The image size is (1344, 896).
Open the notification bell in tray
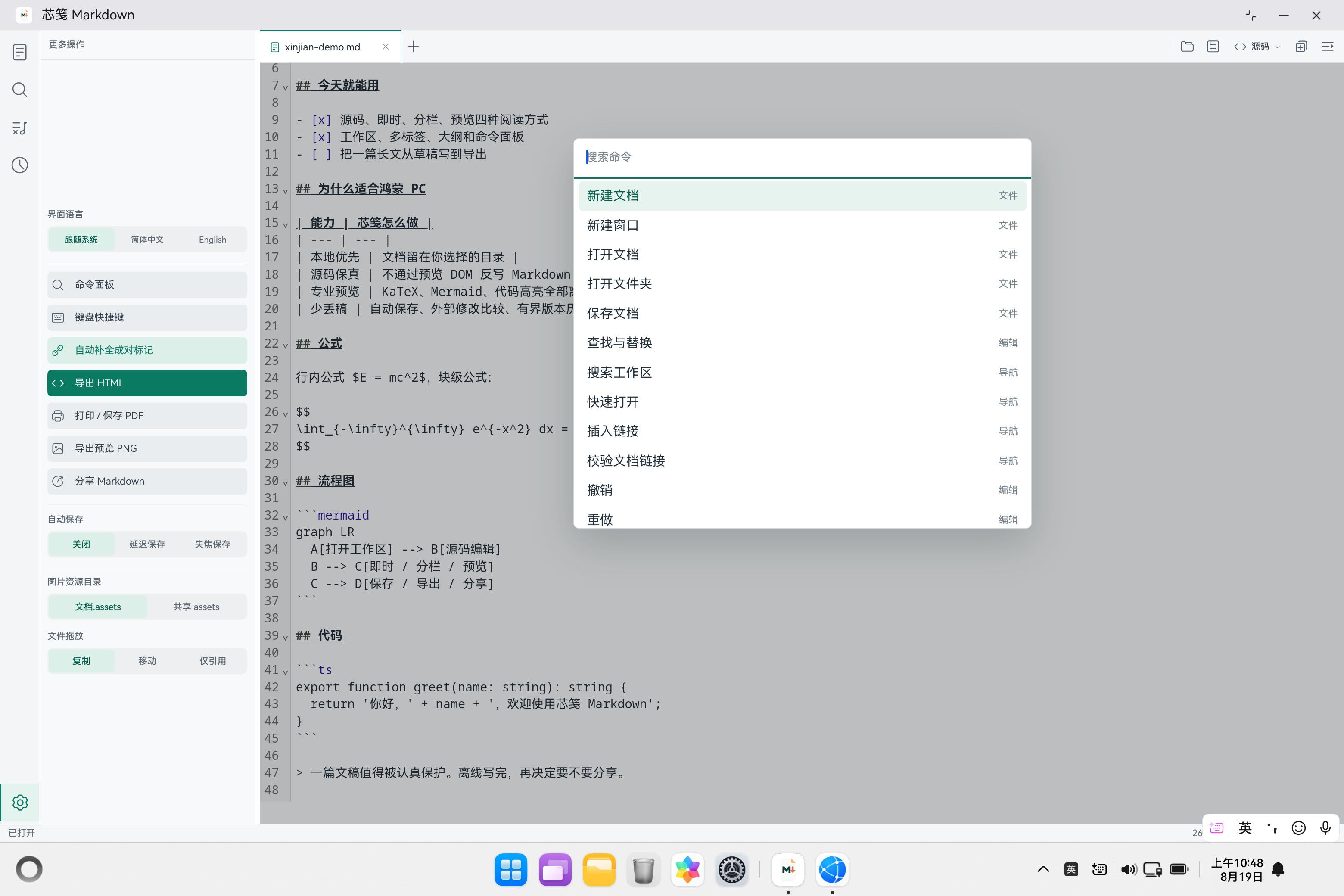coord(1278,869)
